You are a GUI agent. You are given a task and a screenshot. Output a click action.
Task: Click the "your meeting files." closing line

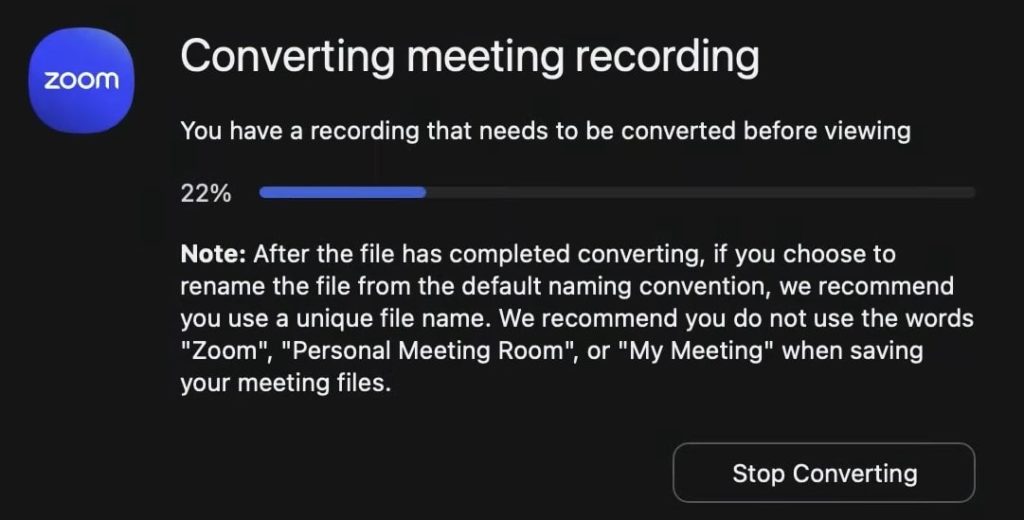tap(283, 383)
